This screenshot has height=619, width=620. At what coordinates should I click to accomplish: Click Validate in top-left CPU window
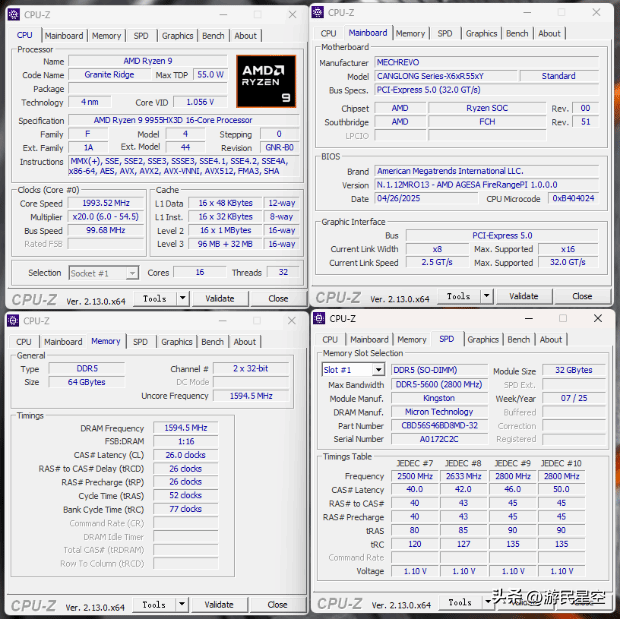pyautogui.click(x=220, y=299)
